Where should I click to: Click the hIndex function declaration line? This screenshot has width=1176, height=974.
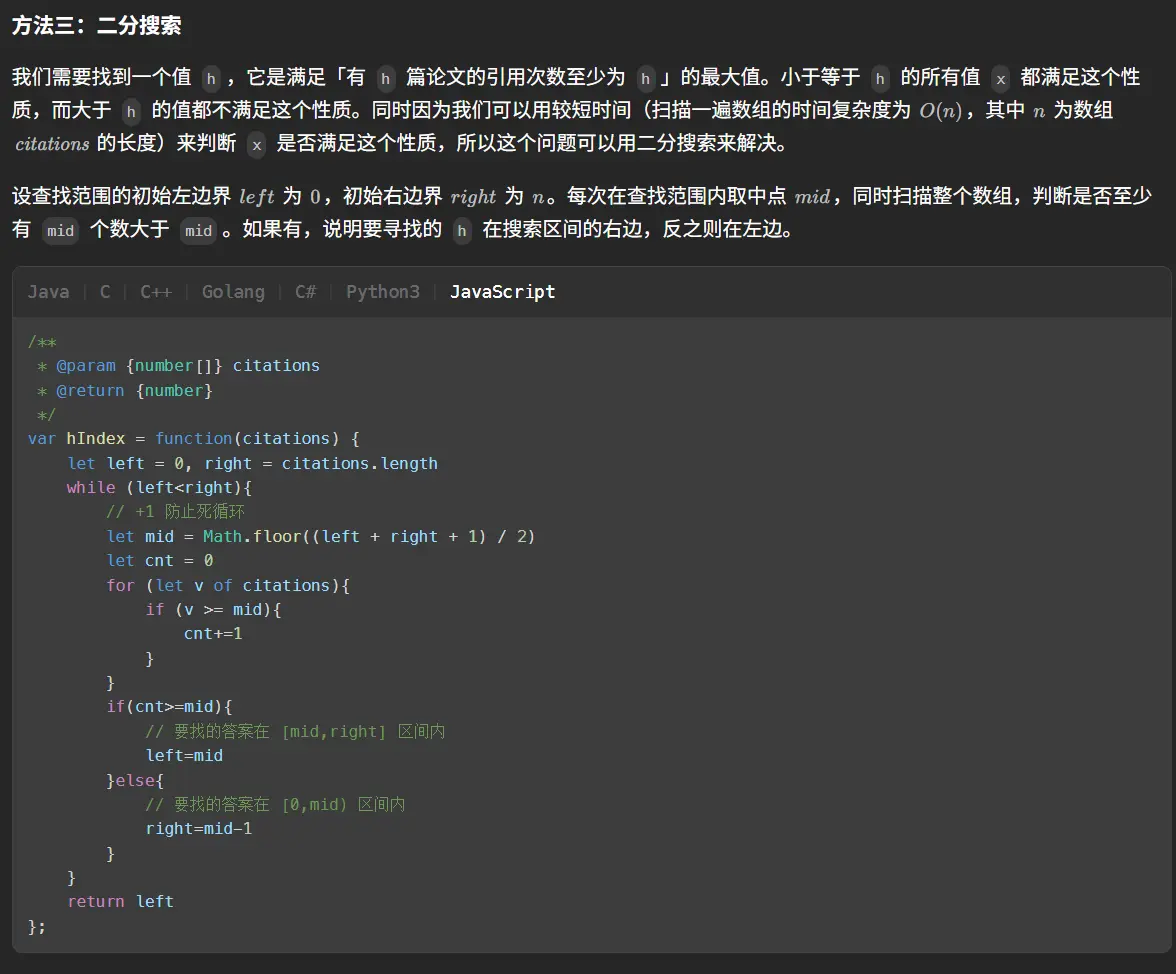193,438
